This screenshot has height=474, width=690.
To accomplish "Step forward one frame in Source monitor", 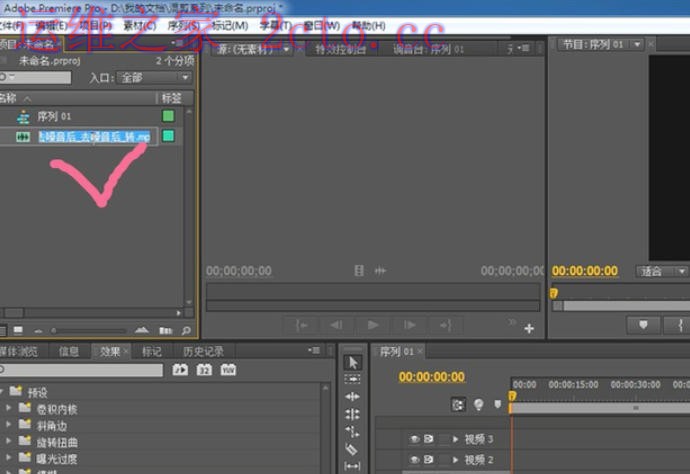I will coord(410,325).
